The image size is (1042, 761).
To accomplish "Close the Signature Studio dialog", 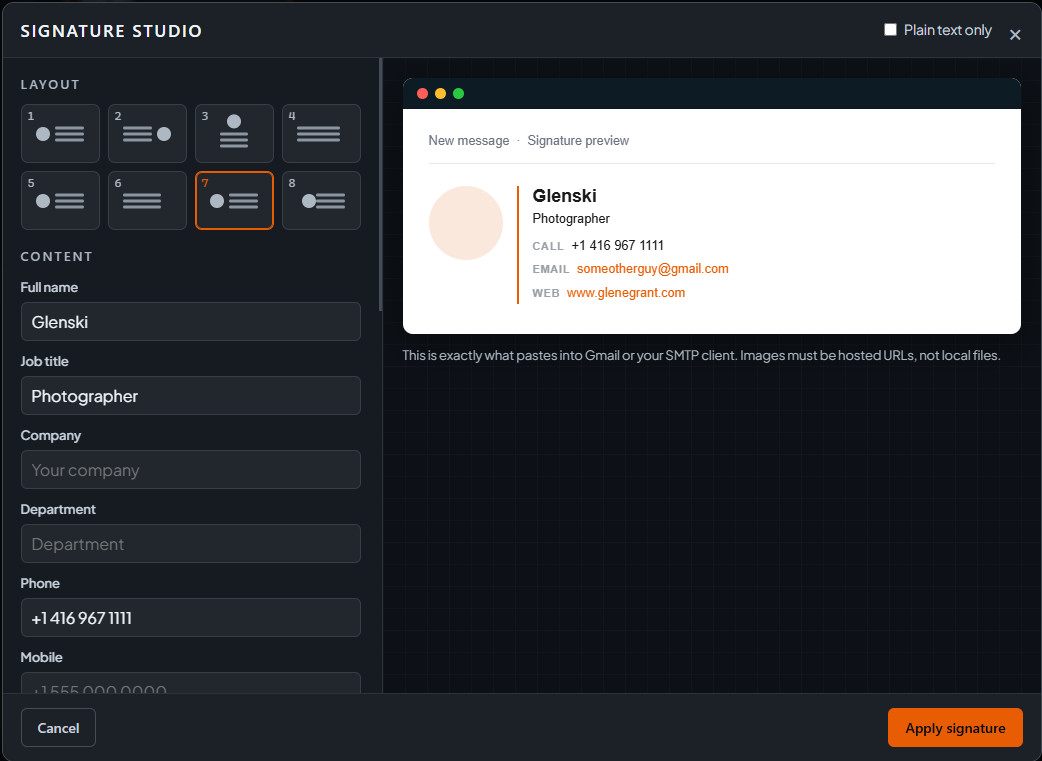I will (x=1015, y=35).
